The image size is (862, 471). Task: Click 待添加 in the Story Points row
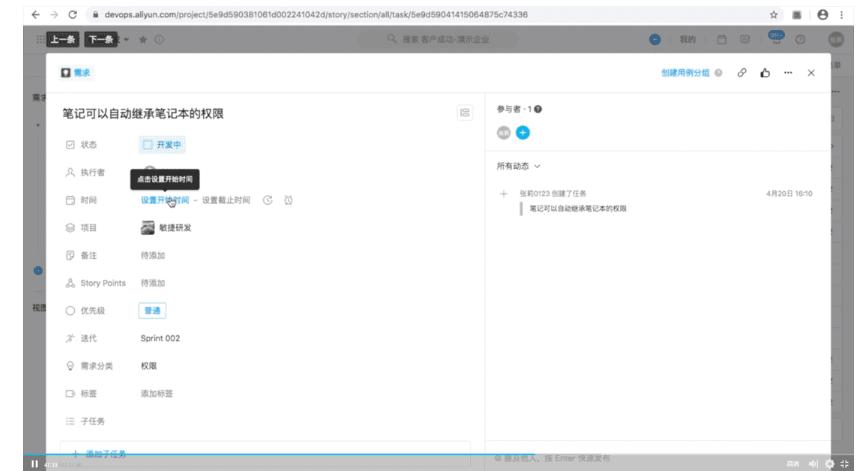(x=153, y=283)
